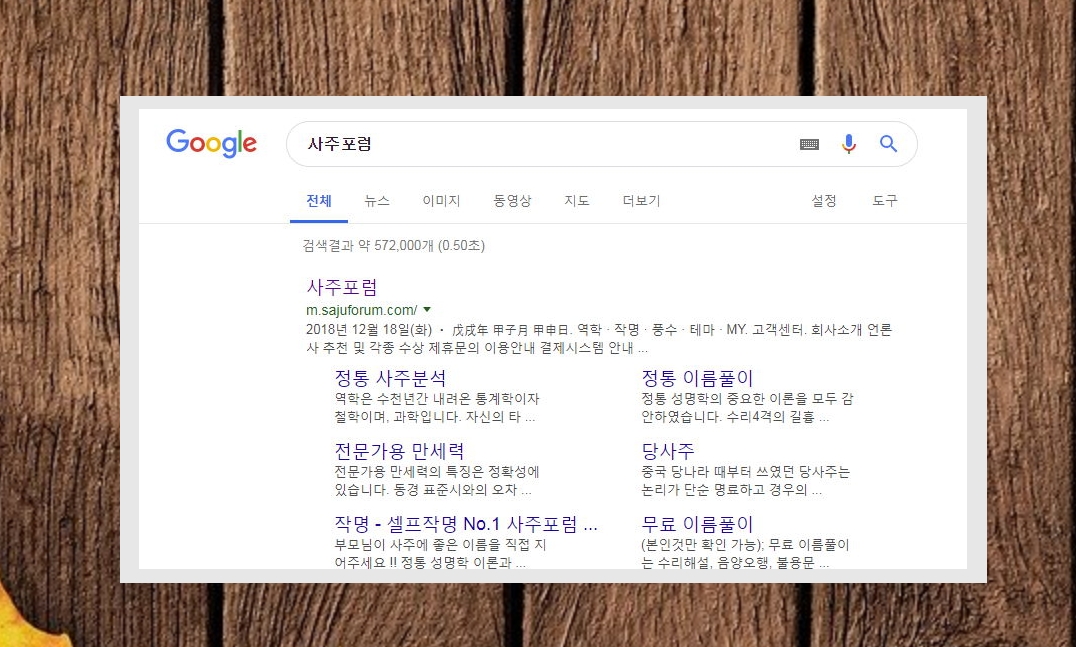Click snippet text (본인것만 확인 가능); 무료 이름풀이
This screenshot has width=1076, height=647.
(745, 545)
